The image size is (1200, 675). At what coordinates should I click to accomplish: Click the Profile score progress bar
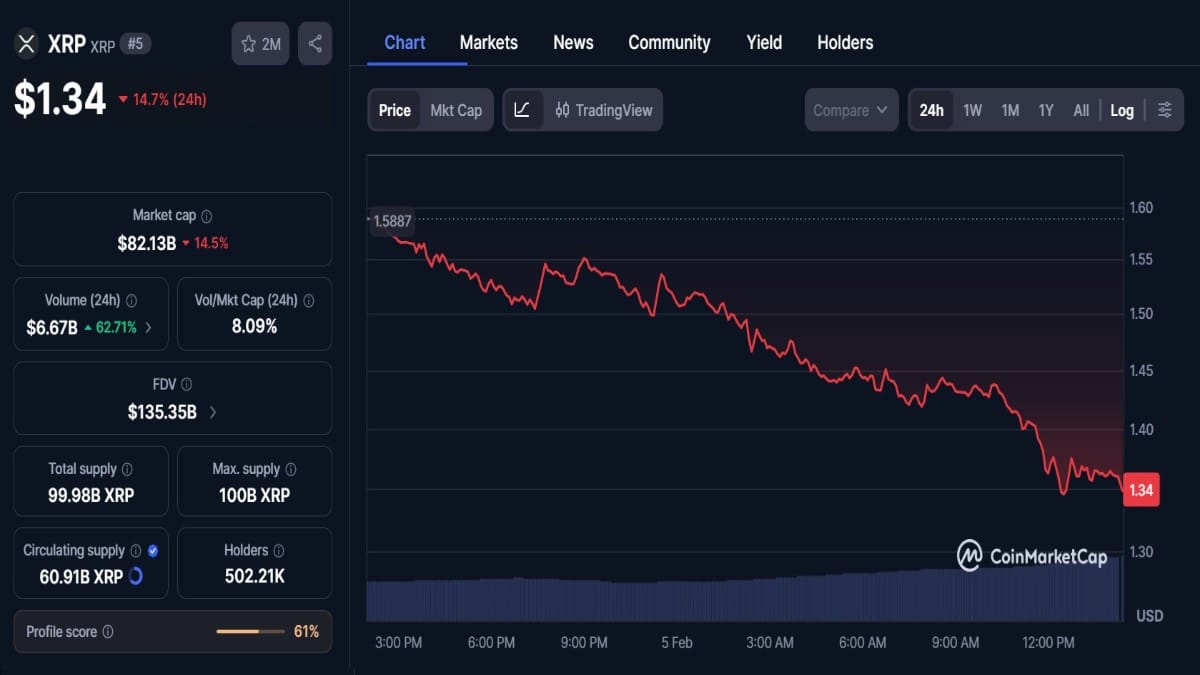pos(251,632)
